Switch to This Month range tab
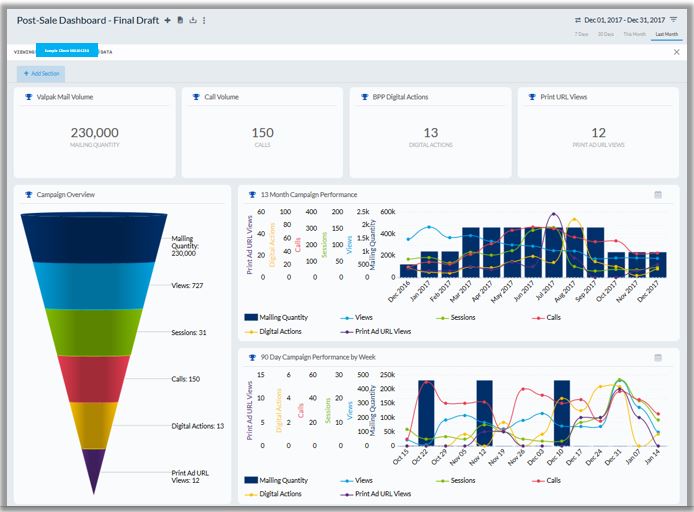Screen dimensions: 694x512 634,34
